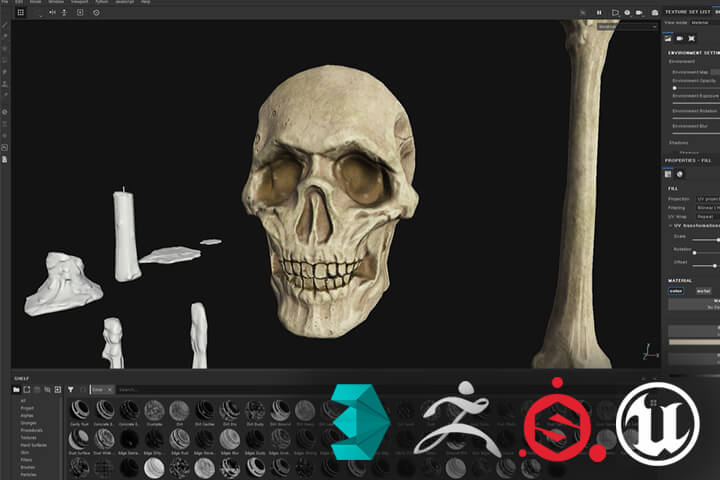Select the Dust Surface shelf thumbnail

coord(80,440)
